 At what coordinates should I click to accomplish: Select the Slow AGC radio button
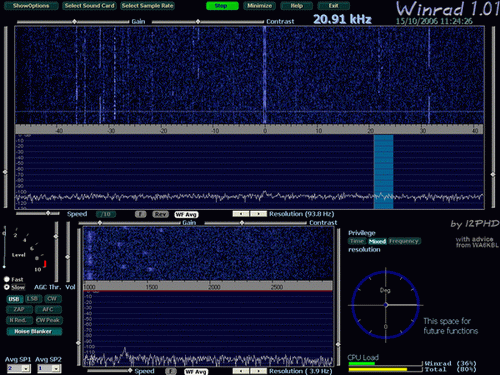(x=7, y=287)
